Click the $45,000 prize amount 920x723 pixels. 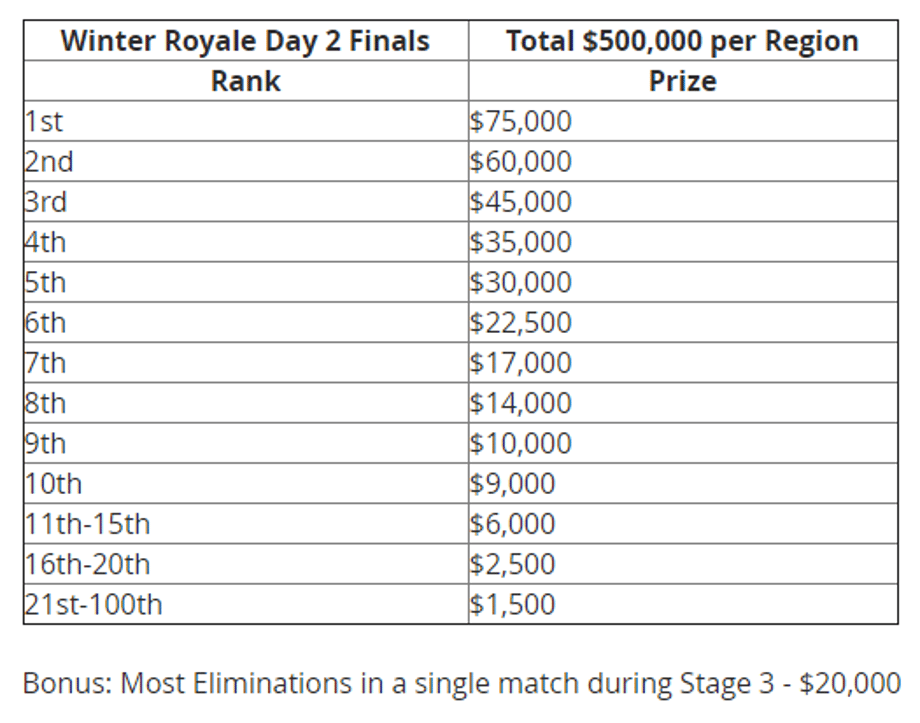[x=520, y=202]
